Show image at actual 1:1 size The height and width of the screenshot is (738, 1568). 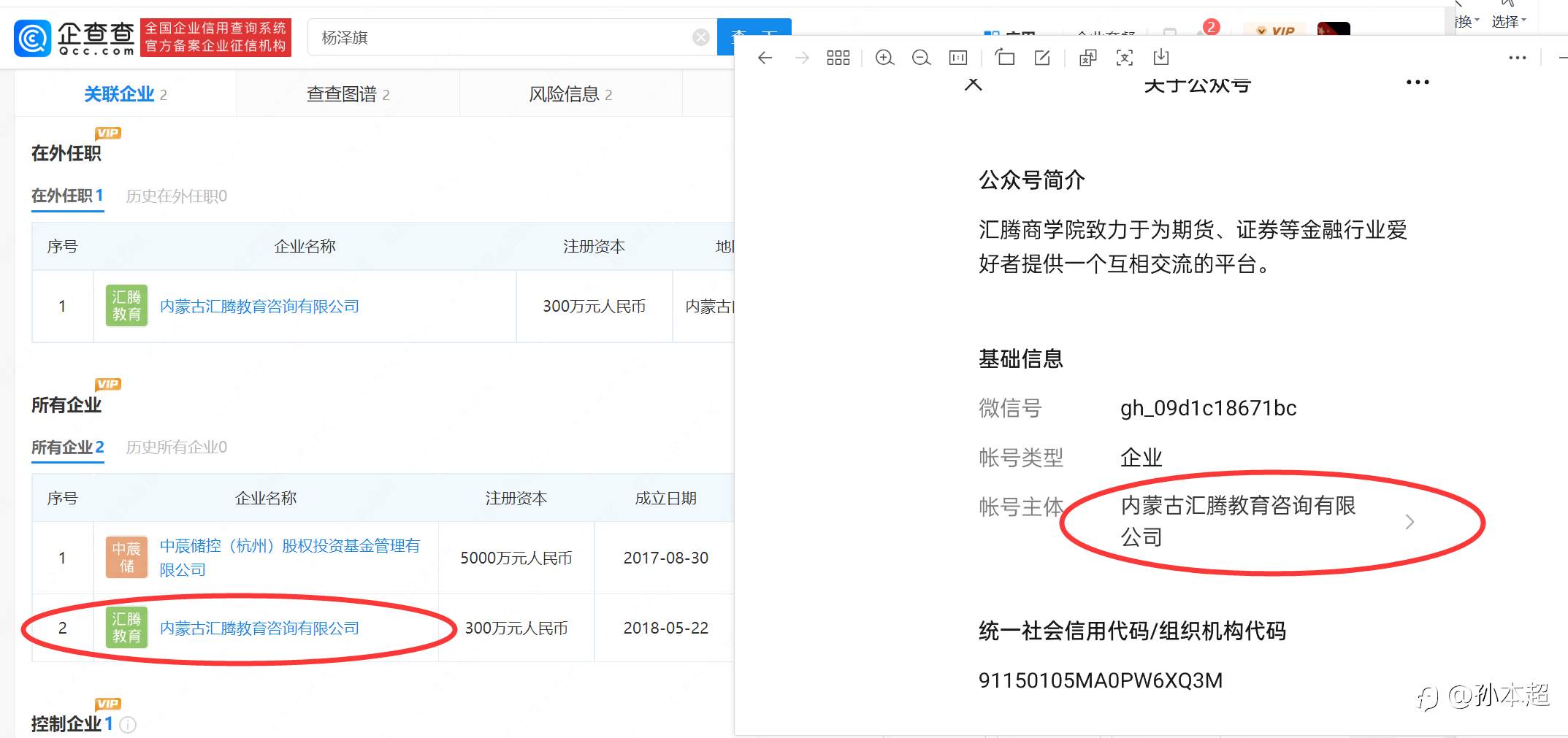coord(958,58)
